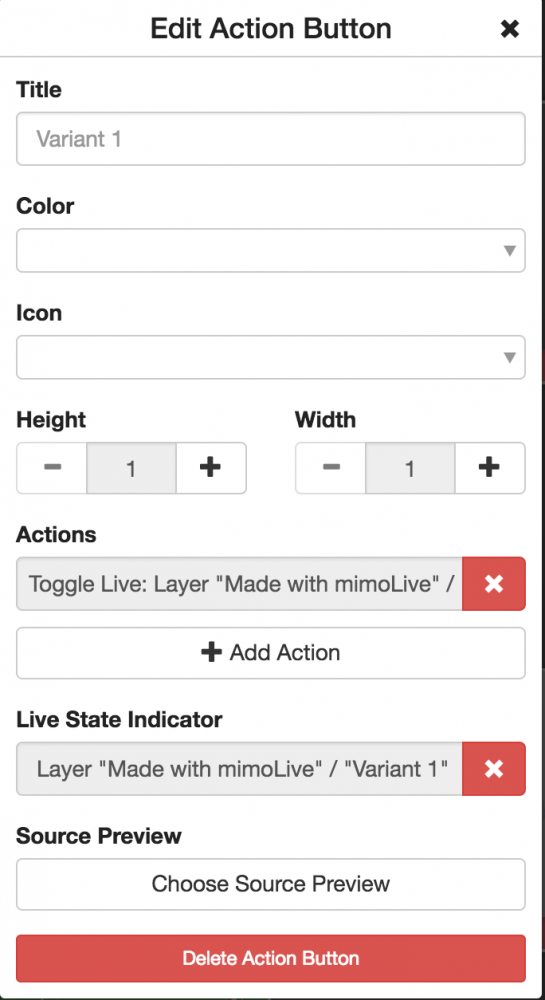Decrease Height with minus button
Image resolution: width=545 pixels, height=1000 pixels.
point(52,468)
